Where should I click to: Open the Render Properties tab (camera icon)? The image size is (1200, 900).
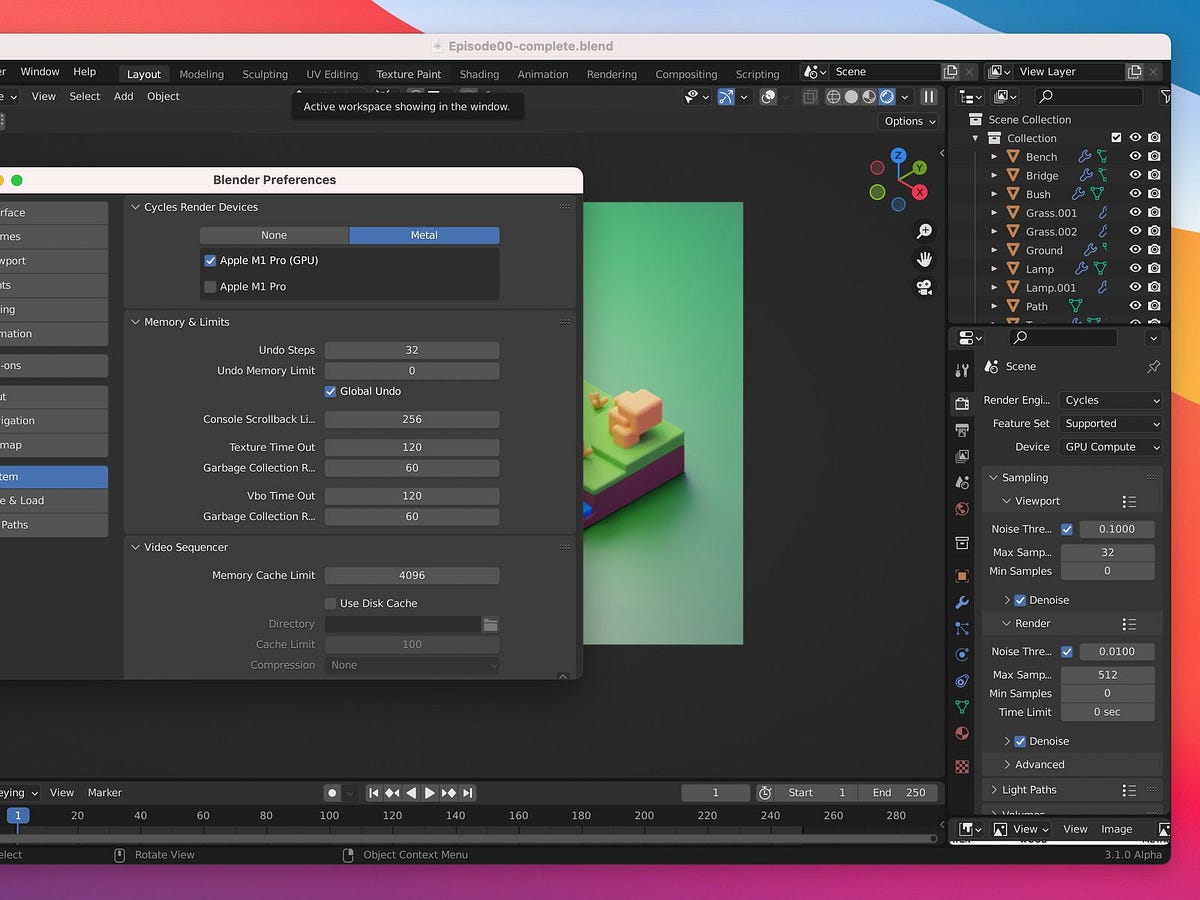(962, 404)
